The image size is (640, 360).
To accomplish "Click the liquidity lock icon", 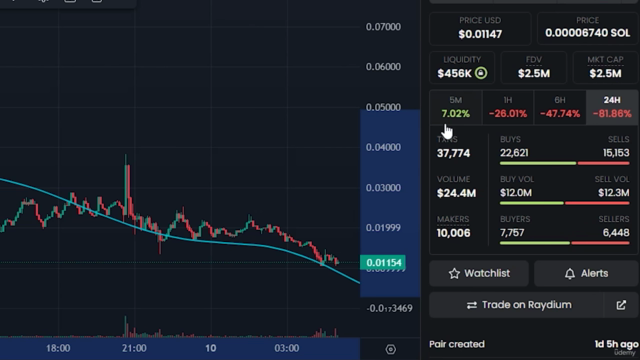I will (481, 73).
